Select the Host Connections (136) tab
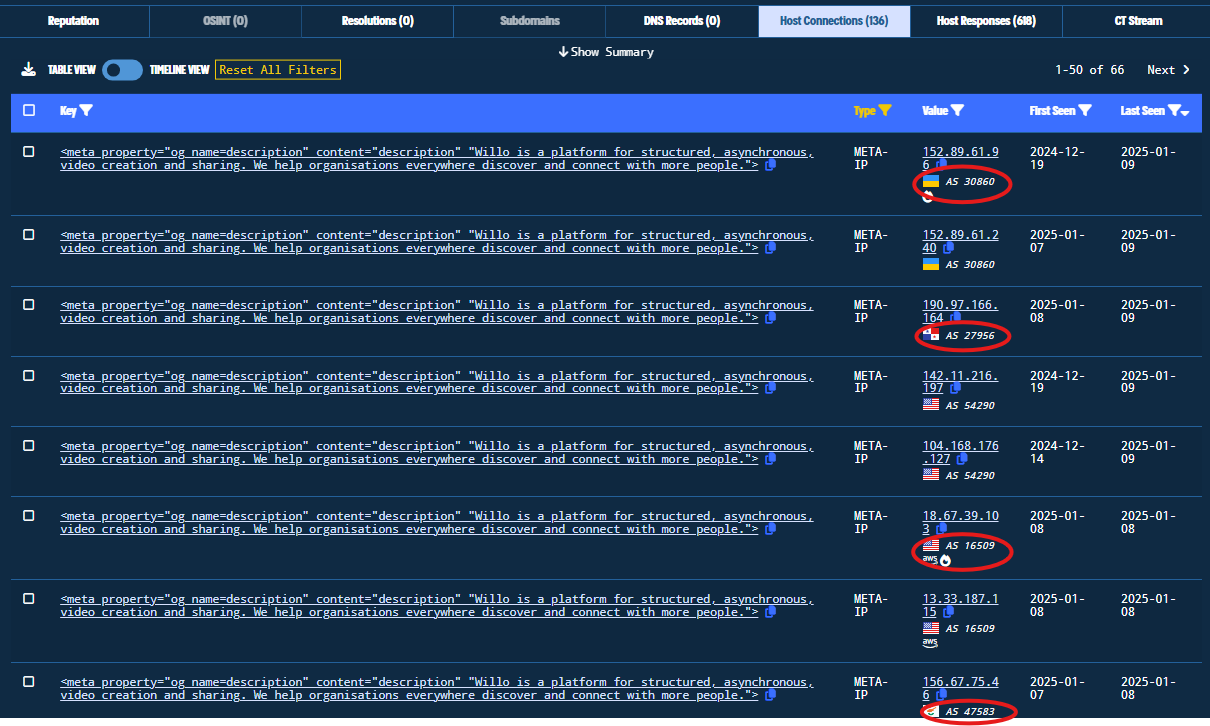The image size is (1210, 726). click(x=834, y=21)
